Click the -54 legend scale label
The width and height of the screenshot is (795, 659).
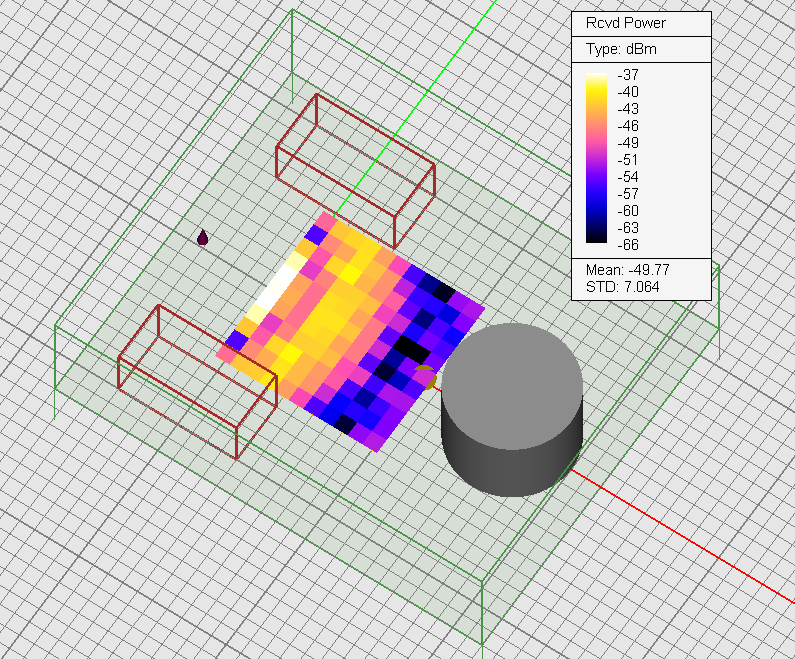click(x=628, y=176)
